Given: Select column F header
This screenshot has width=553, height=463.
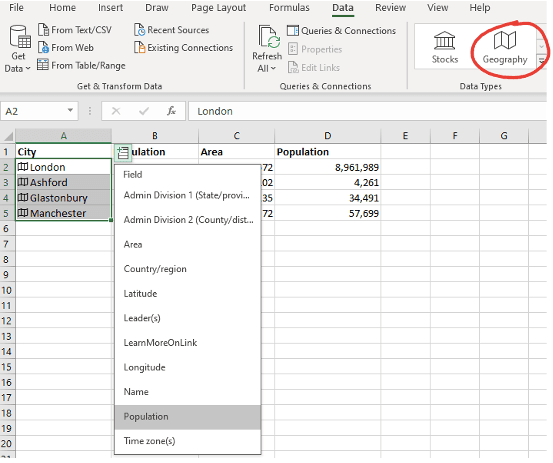Looking at the screenshot, I should tap(455, 136).
